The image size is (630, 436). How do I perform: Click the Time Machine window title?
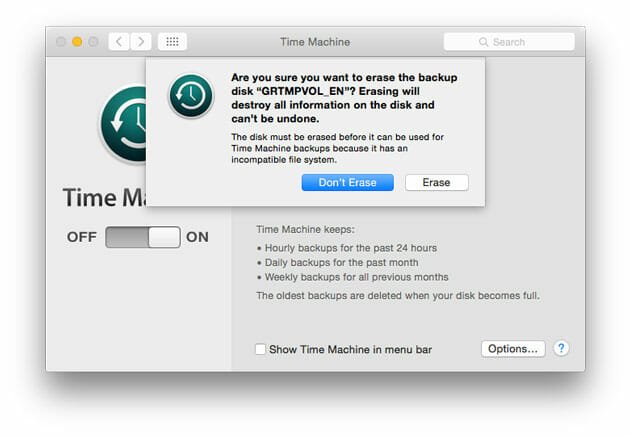pos(315,42)
